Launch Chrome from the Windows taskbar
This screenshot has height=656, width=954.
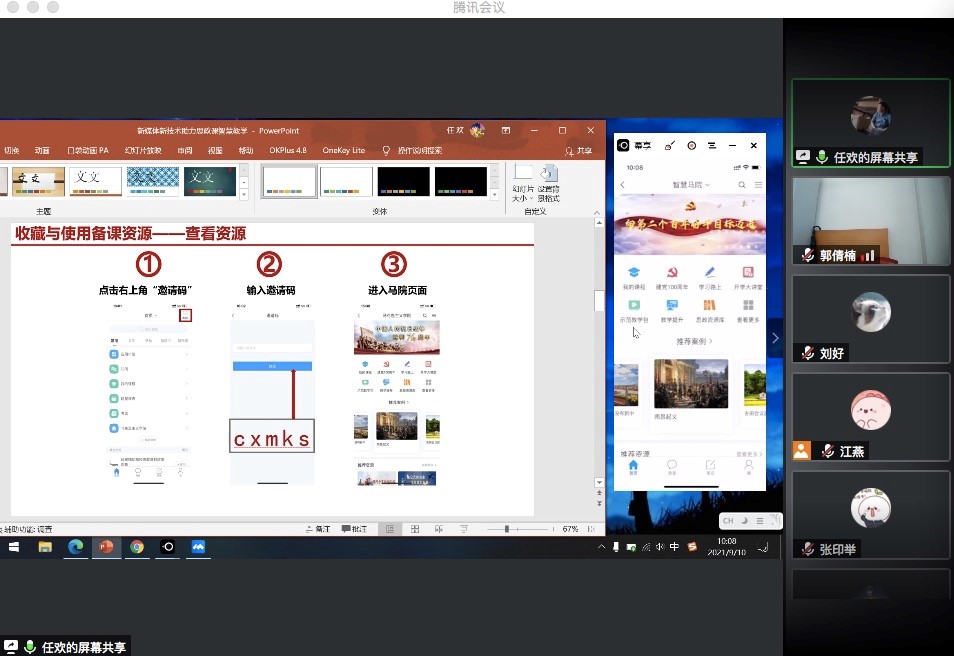point(137,547)
